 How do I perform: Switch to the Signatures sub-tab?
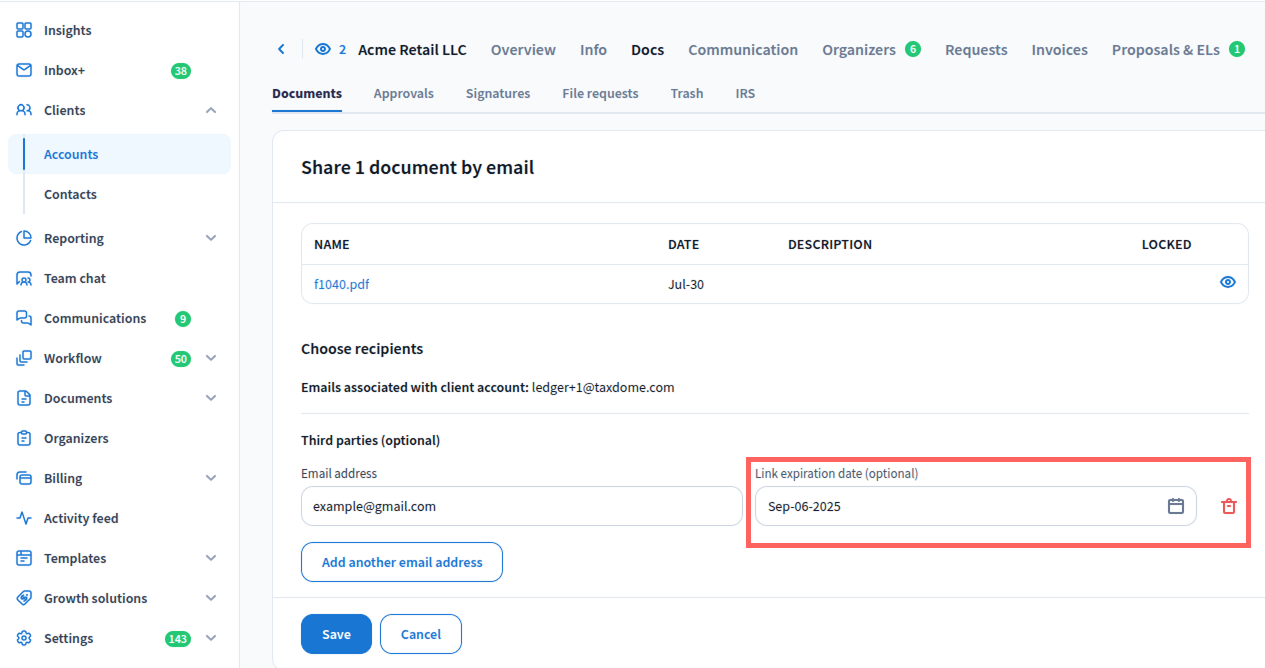tap(497, 93)
